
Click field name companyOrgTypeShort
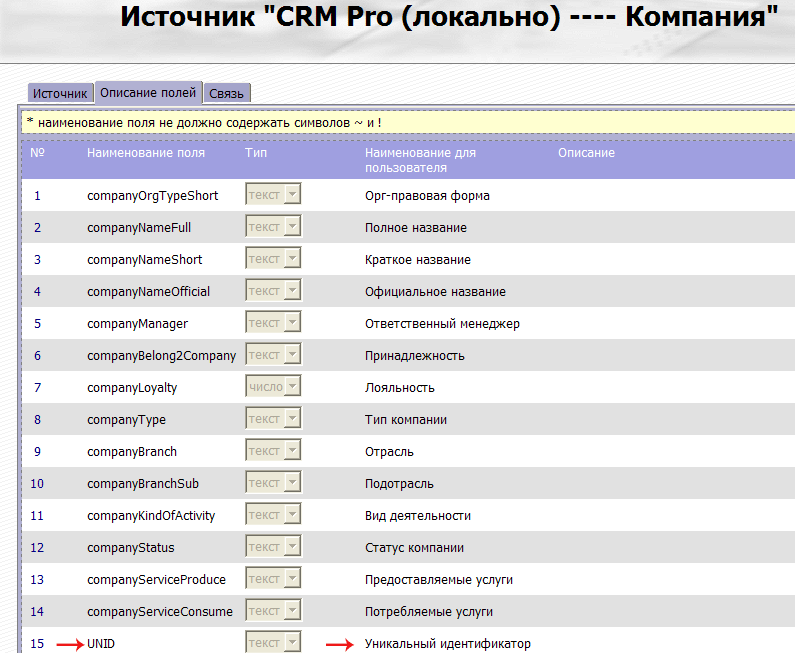[x=153, y=196]
